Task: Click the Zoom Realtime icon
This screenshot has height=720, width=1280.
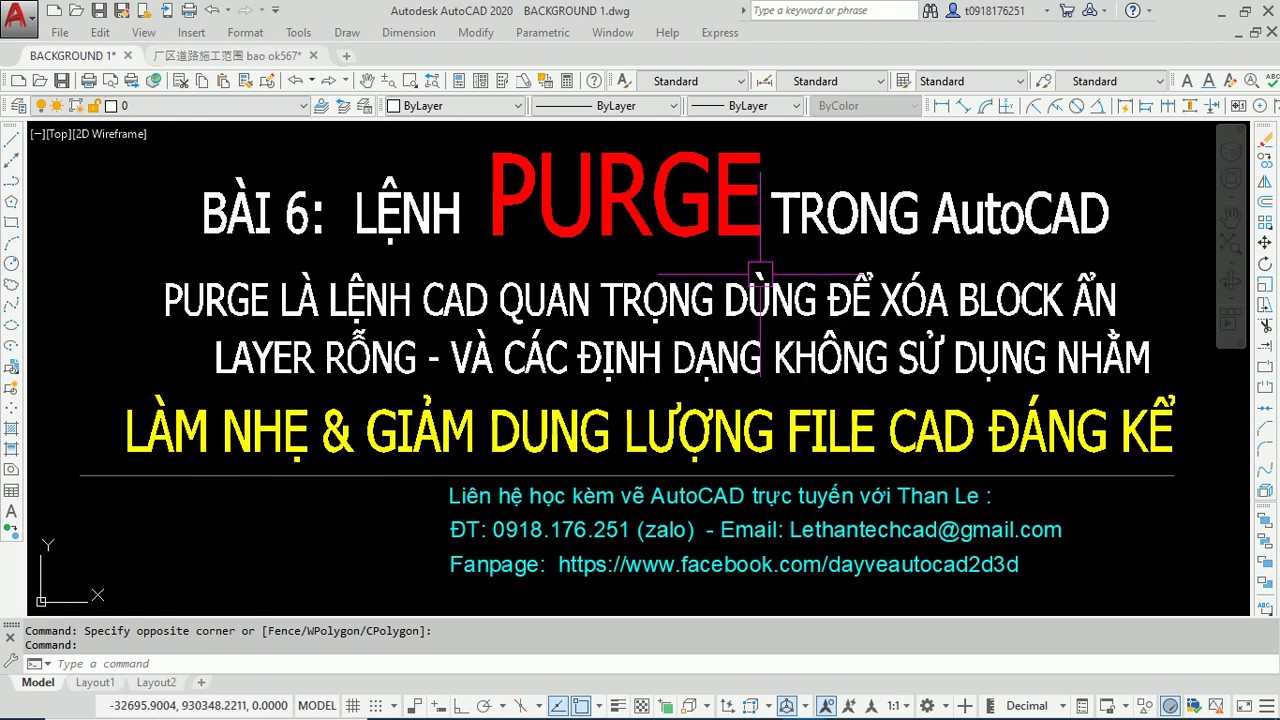Action: [388, 81]
